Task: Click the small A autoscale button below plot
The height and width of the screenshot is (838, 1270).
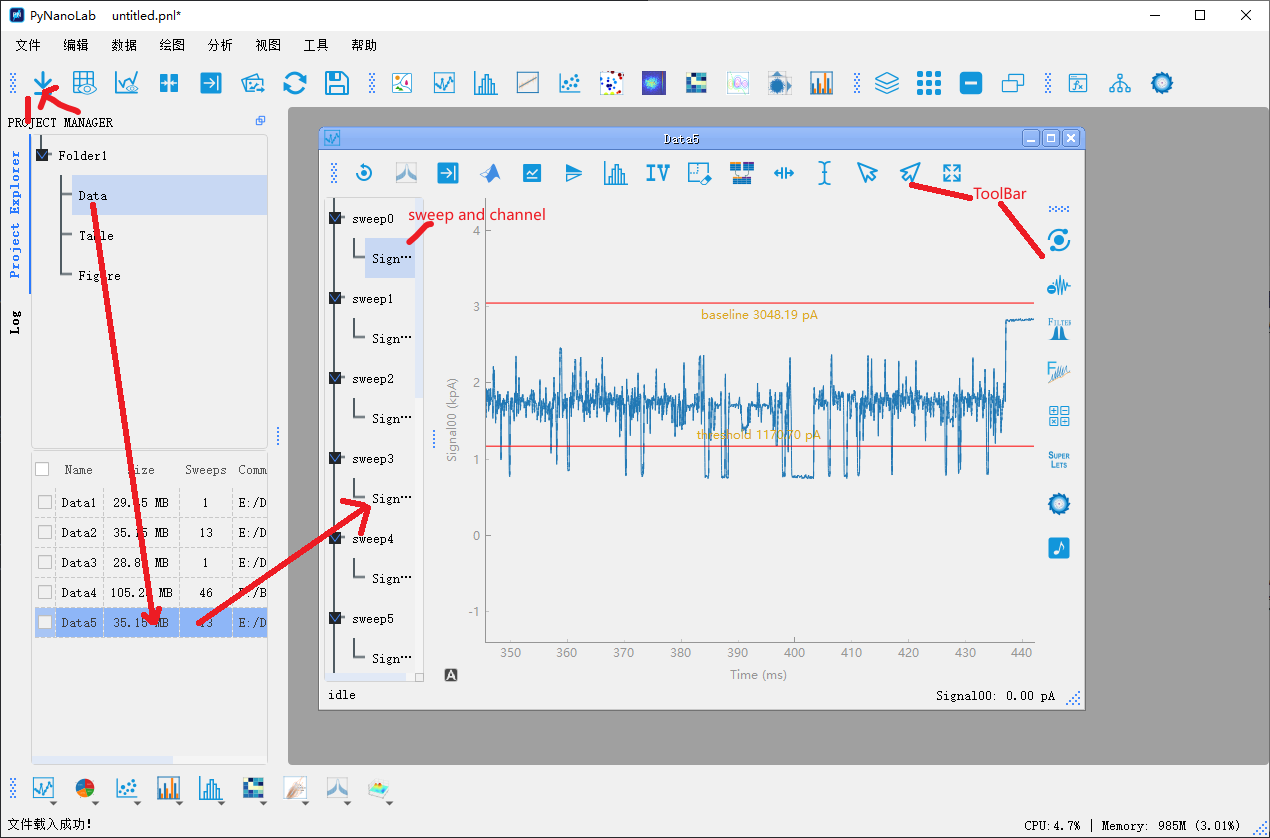Action: point(451,675)
